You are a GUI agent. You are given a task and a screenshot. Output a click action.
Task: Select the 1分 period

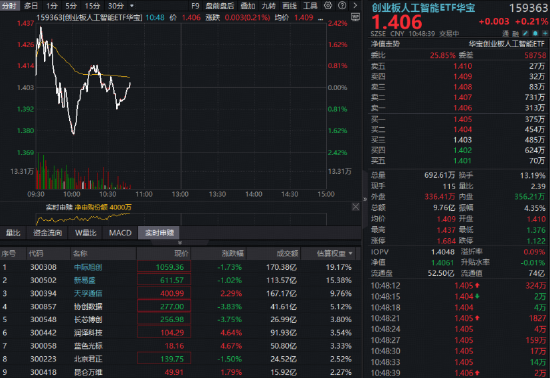click(x=52, y=6)
